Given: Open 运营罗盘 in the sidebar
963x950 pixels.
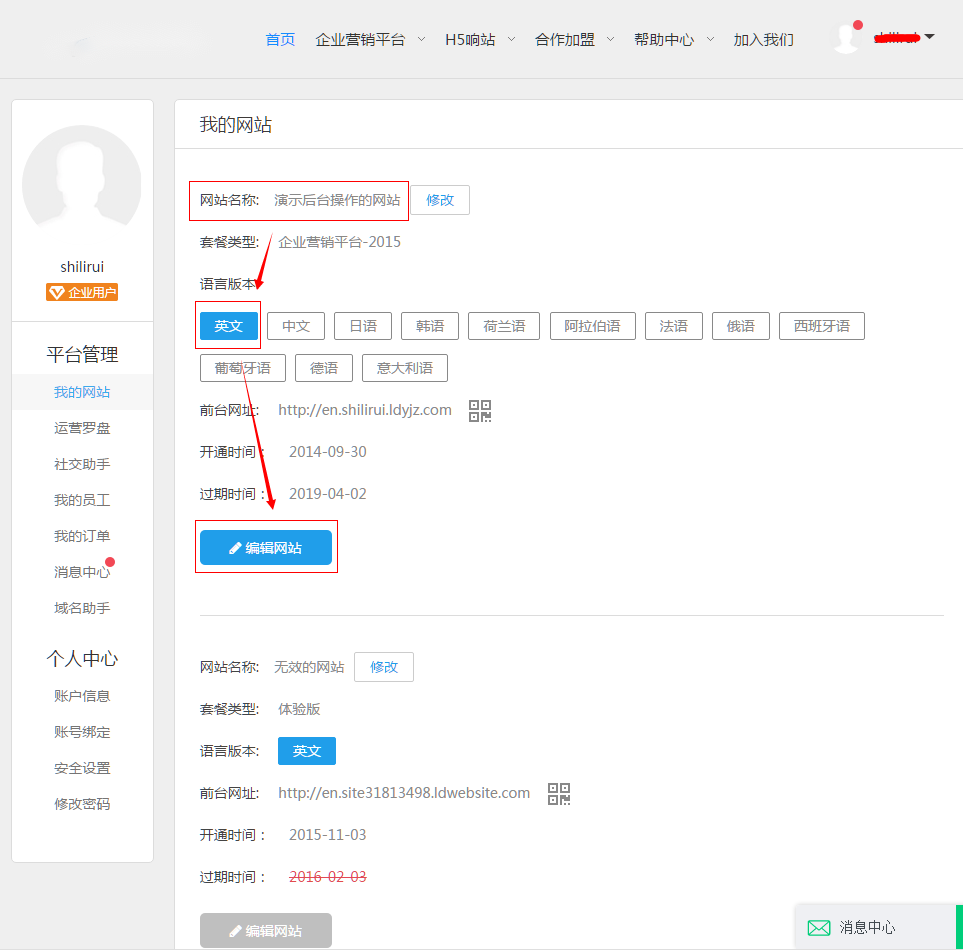Looking at the screenshot, I should point(82,428).
